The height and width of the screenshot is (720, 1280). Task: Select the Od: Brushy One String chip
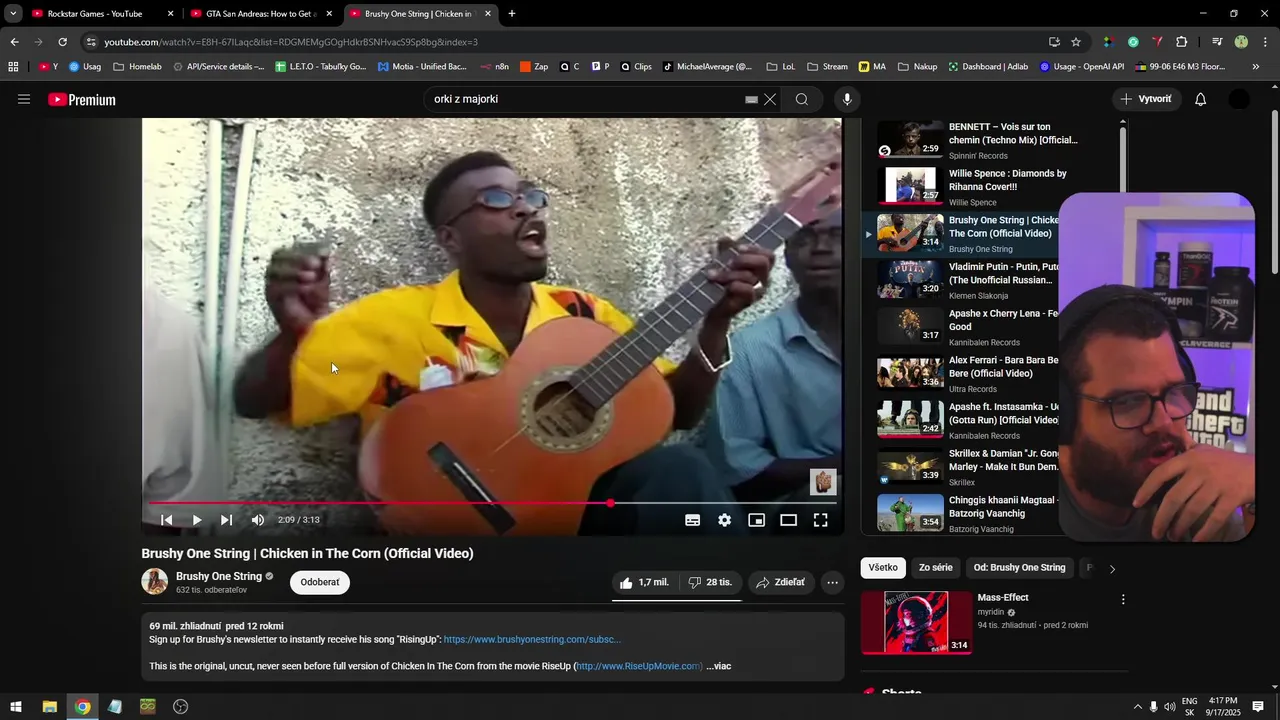click(x=1019, y=568)
